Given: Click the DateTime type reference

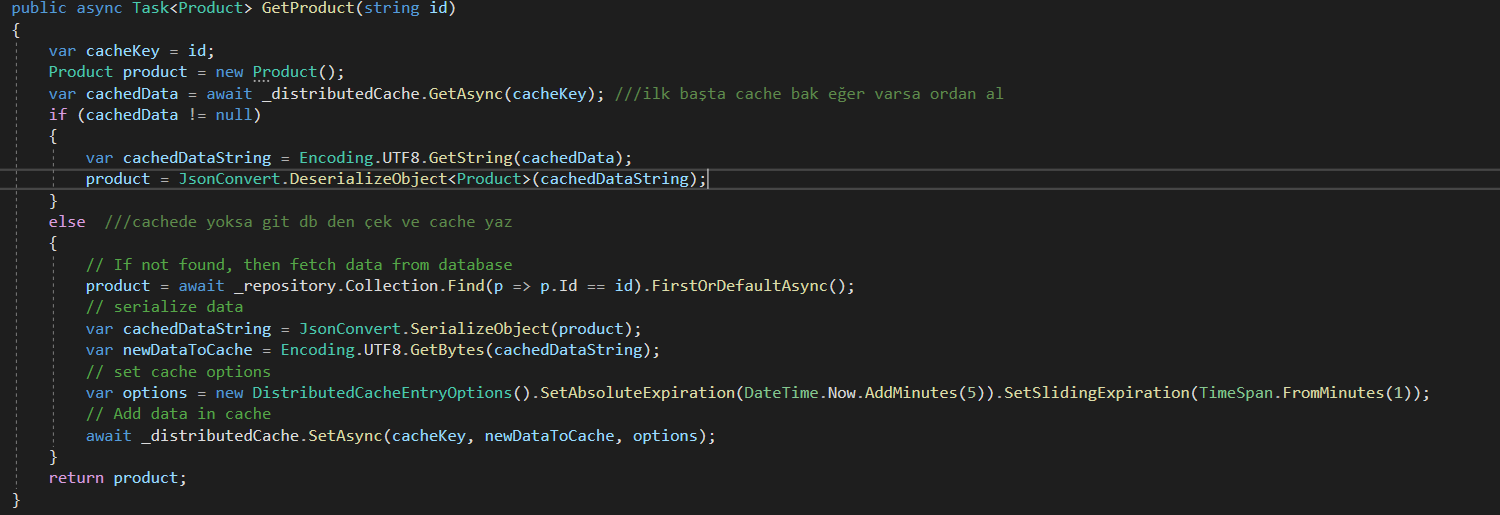Looking at the screenshot, I should (780, 393).
